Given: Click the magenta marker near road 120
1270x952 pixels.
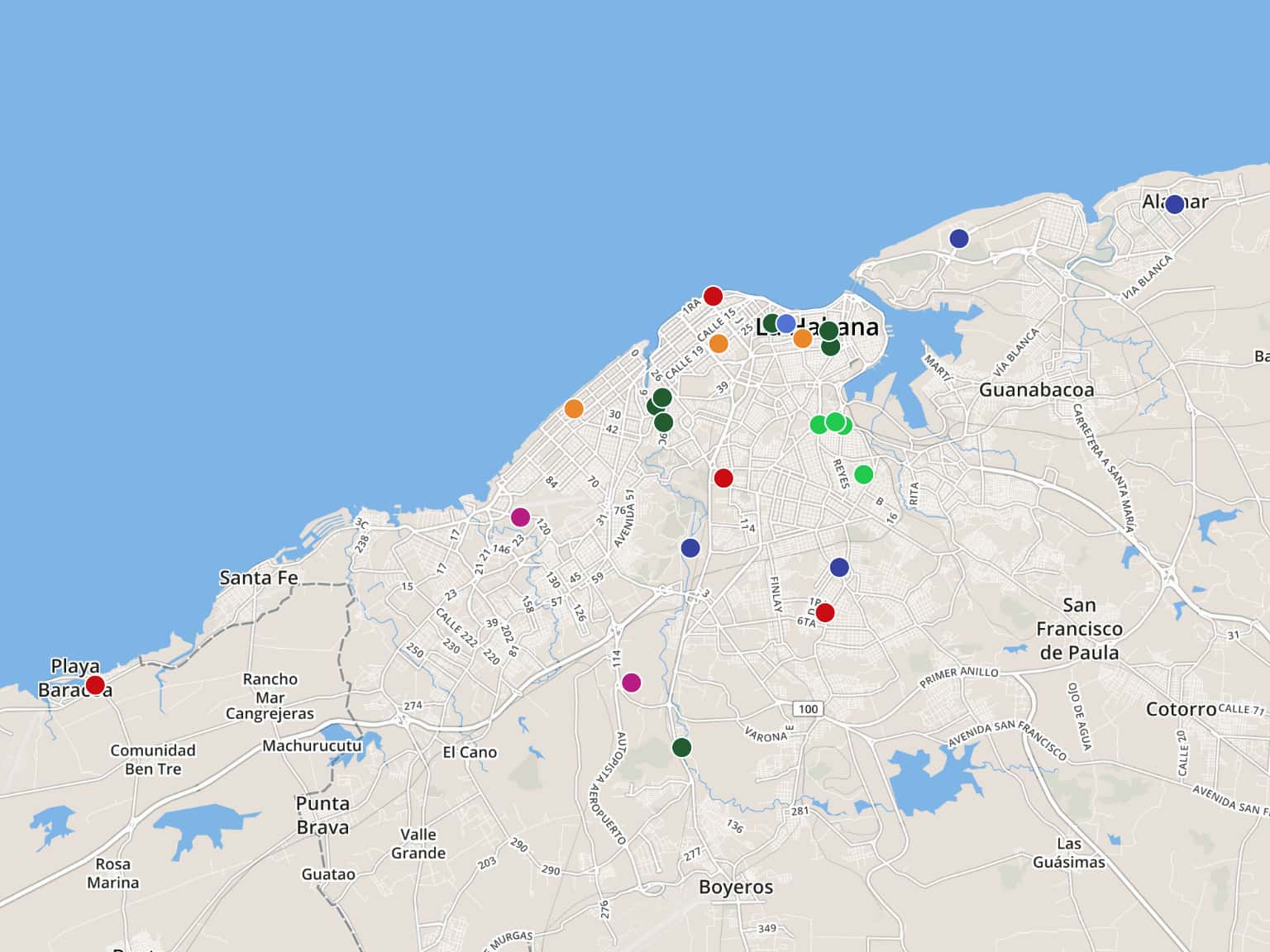Looking at the screenshot, I should (x=520, y=517).
